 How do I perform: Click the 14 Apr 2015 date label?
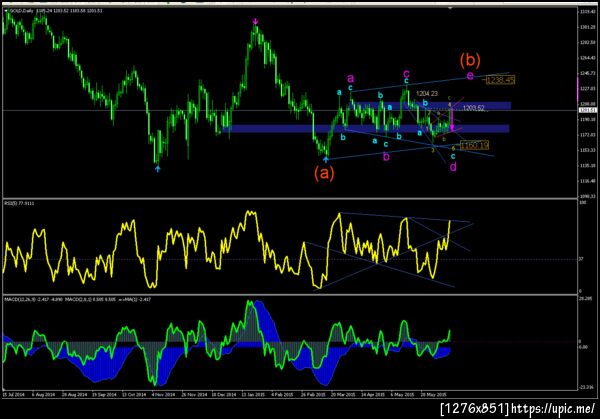coord(373,394)
